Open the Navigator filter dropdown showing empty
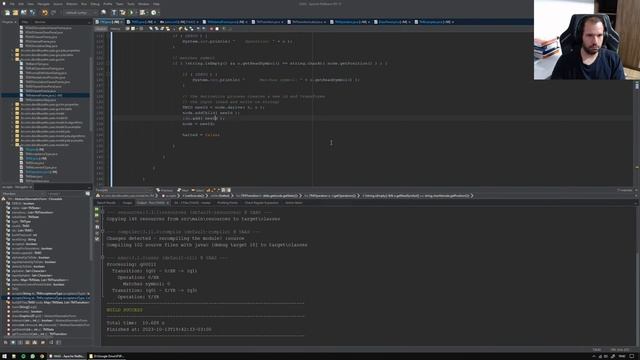The width and height of the screenshot is (640, 360). pyautogui.click(x=65, y=194)
